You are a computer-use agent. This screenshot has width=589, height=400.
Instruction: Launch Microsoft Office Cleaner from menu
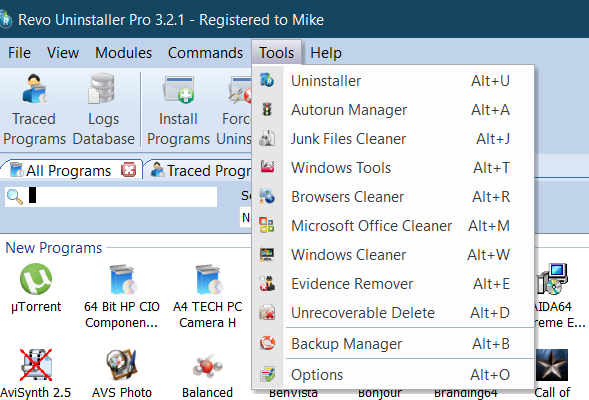(393, 225)
